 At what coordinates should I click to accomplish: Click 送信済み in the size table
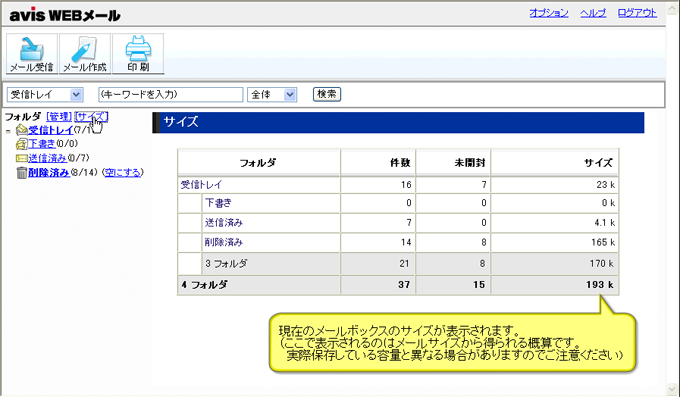tap(224, 223)
